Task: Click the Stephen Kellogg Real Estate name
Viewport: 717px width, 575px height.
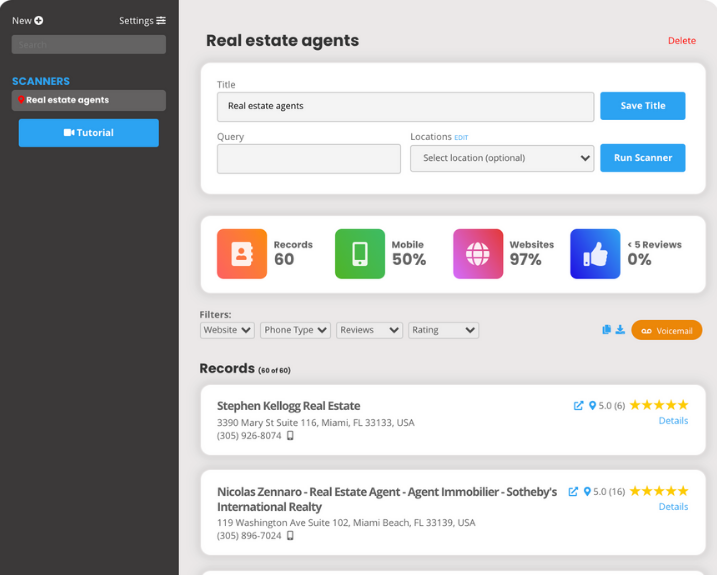Action: [x=289, y=406]
